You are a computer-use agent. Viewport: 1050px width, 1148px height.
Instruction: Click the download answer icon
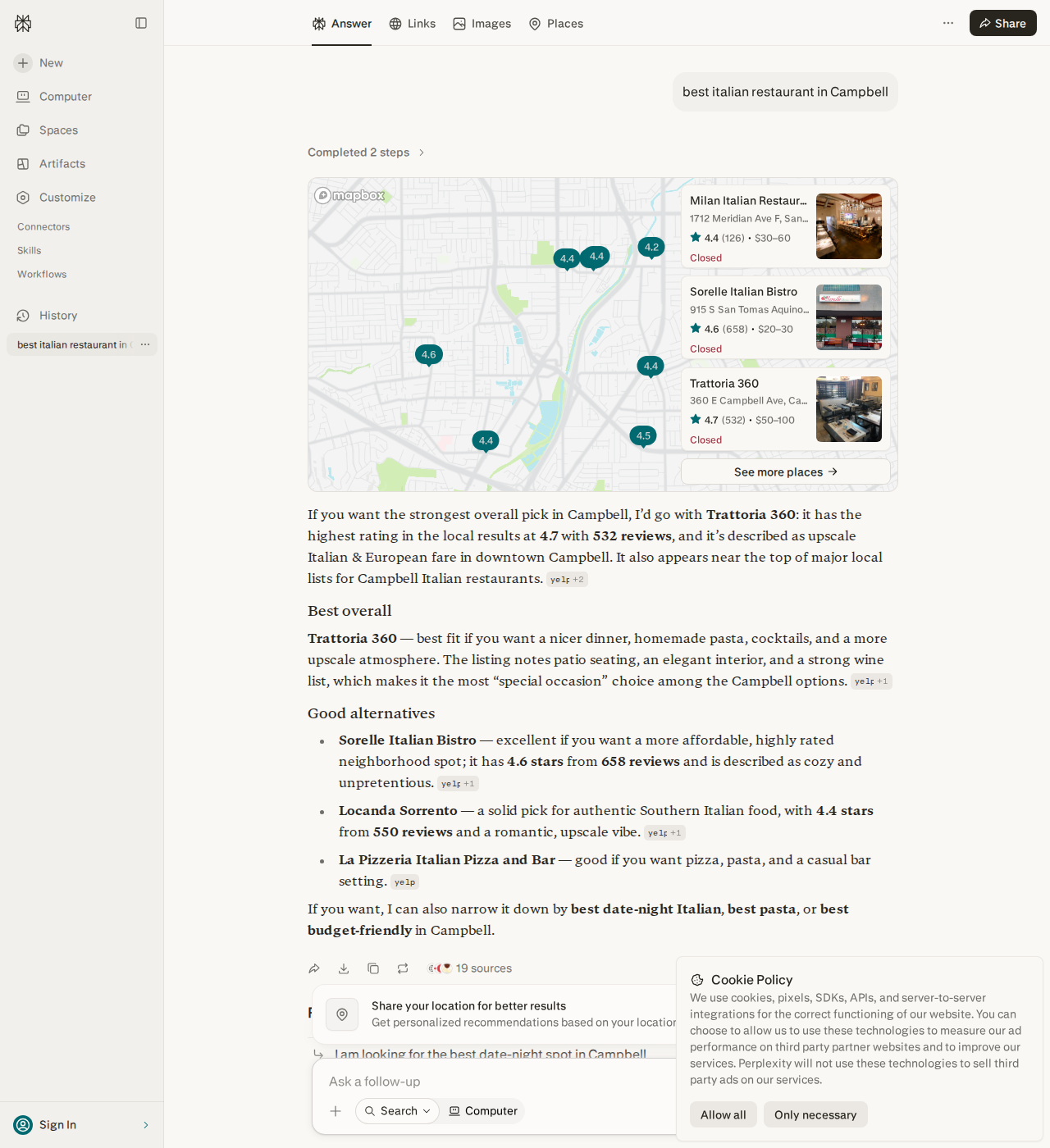click(344, 968)
